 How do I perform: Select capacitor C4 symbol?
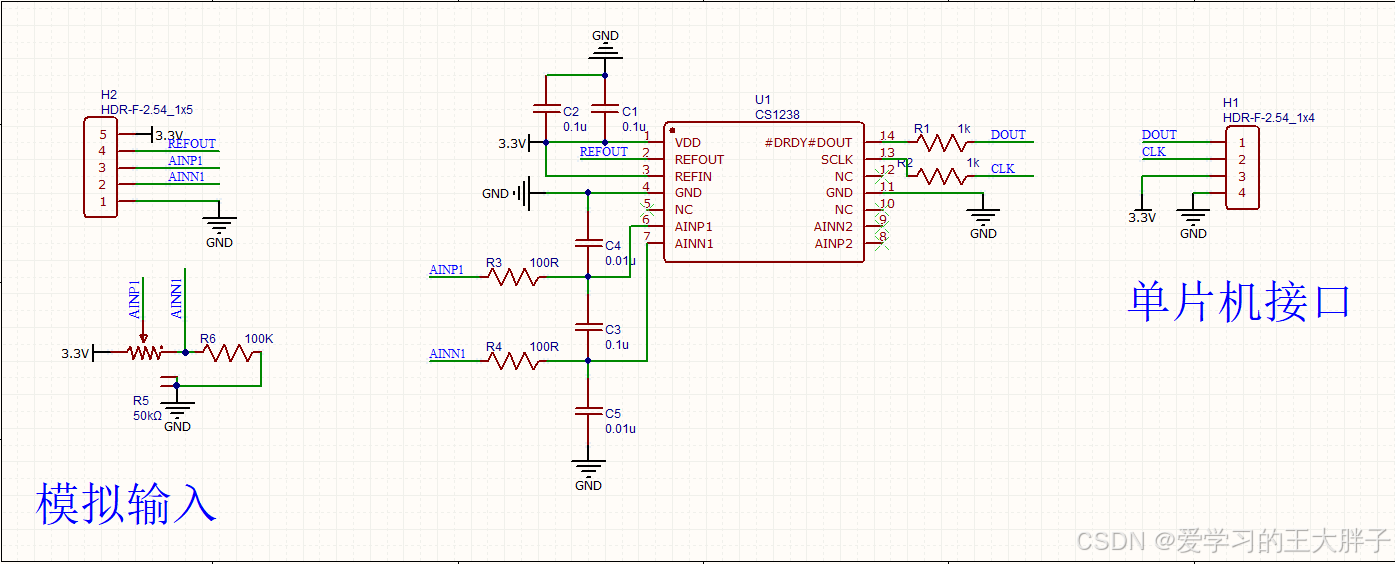(587, 243)
